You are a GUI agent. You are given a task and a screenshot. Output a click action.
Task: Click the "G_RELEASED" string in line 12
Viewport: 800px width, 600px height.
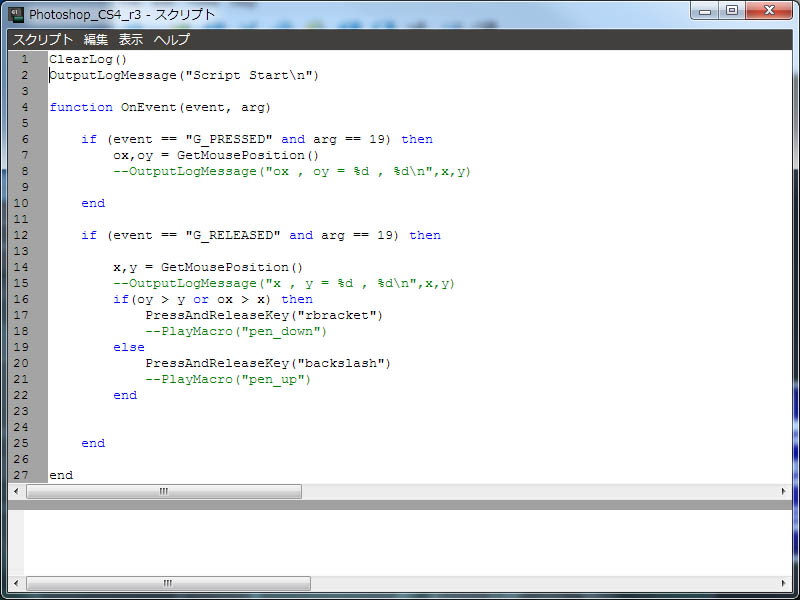pos(233,235)
